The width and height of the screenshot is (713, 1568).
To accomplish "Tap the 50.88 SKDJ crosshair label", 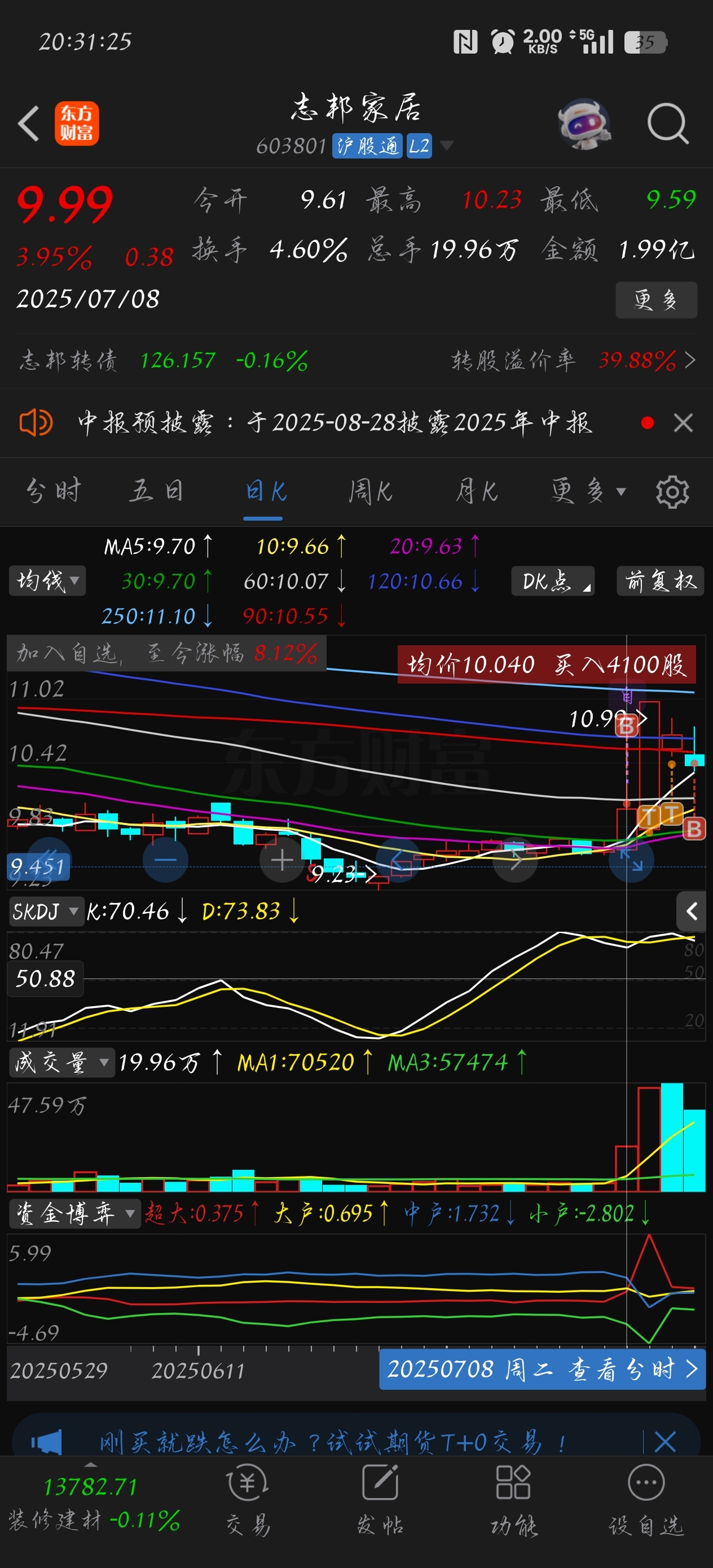I will point(45,979).
